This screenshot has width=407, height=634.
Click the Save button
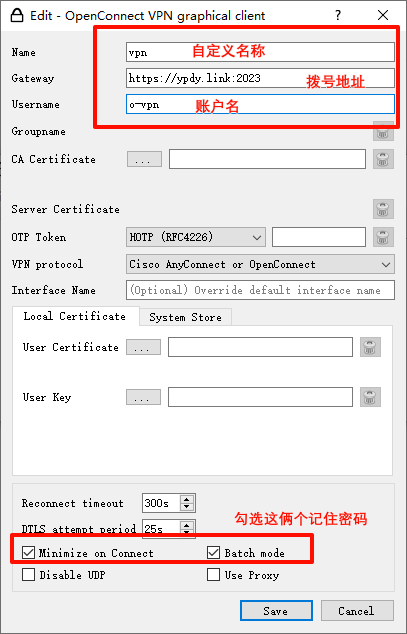276,611
